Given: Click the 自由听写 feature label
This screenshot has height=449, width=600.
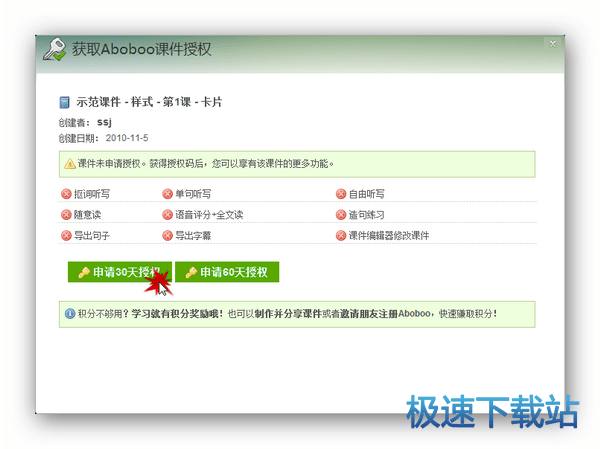Looking at the screenshot, I should tap(367, 194).
